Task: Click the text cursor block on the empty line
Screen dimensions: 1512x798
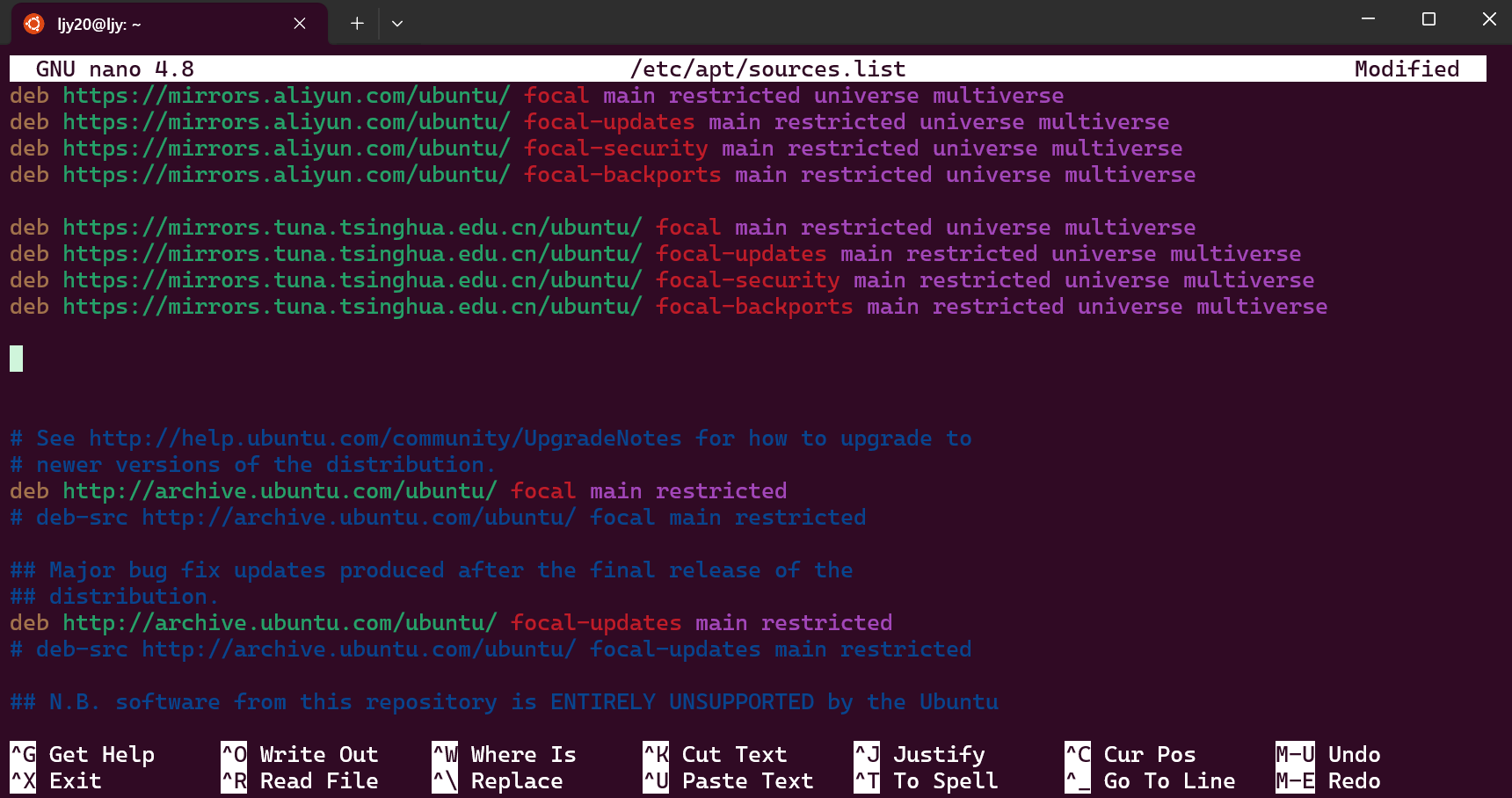Action: point(16,359)
